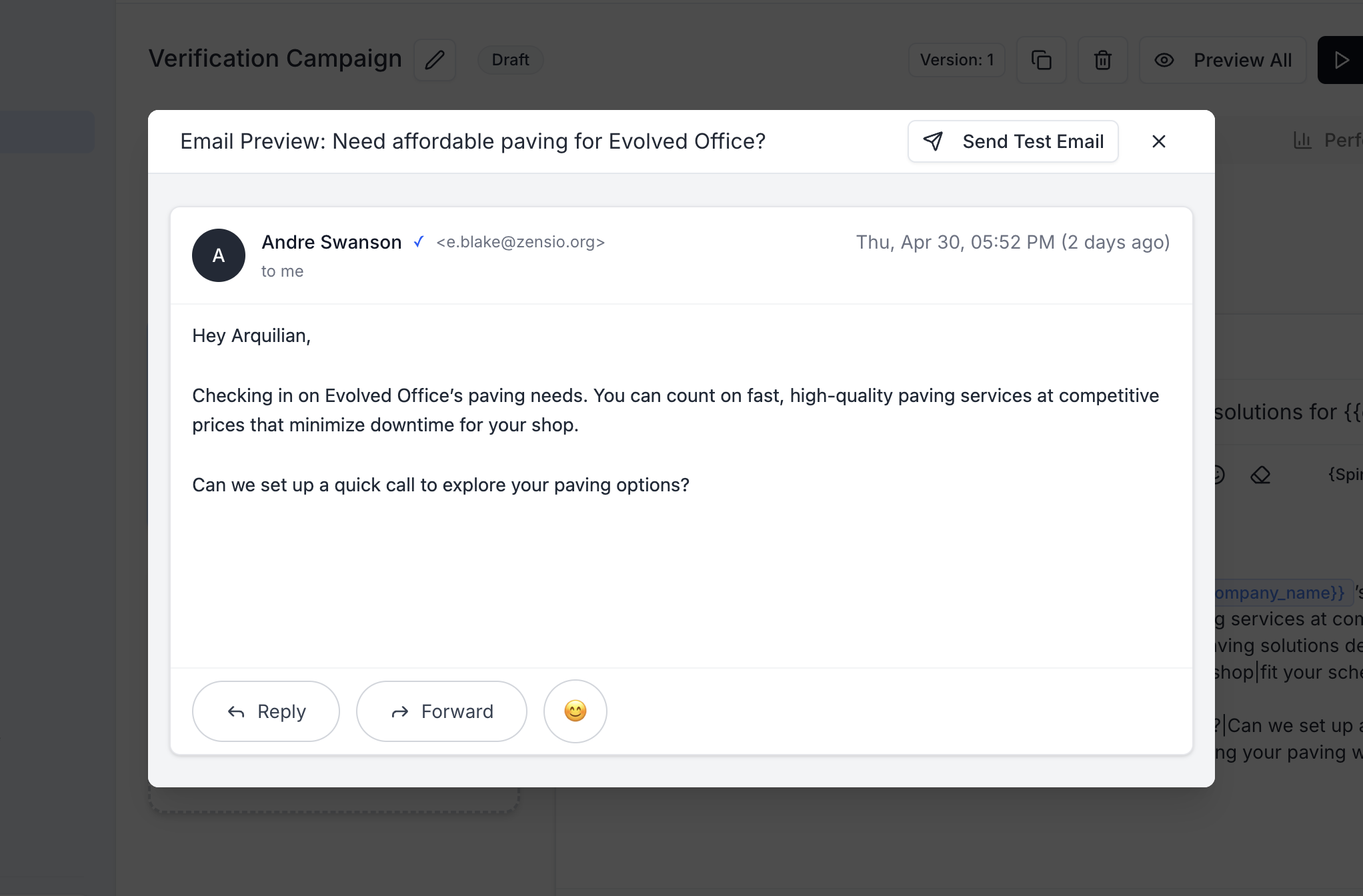Click the line 'Can we set up a quick call'
Image resolution: width=1363 pixels, height=896 pixels.
click(441, 485)
